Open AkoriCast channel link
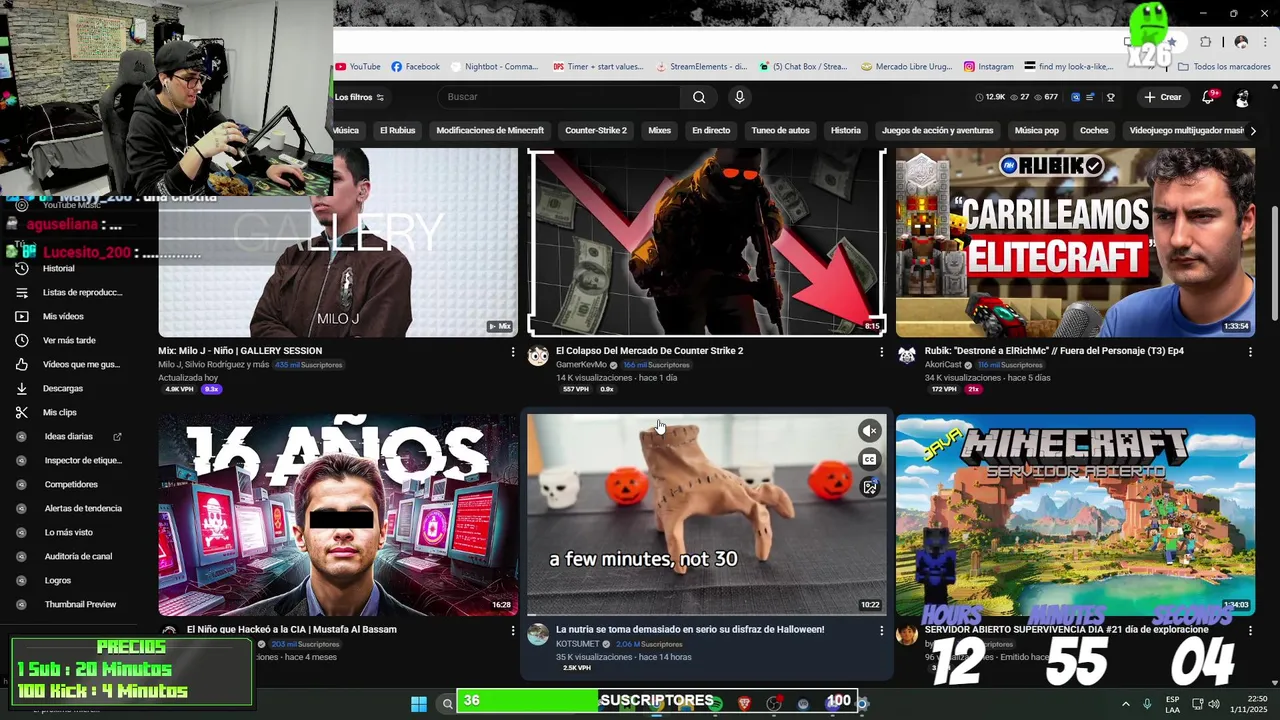 [943, 365]
